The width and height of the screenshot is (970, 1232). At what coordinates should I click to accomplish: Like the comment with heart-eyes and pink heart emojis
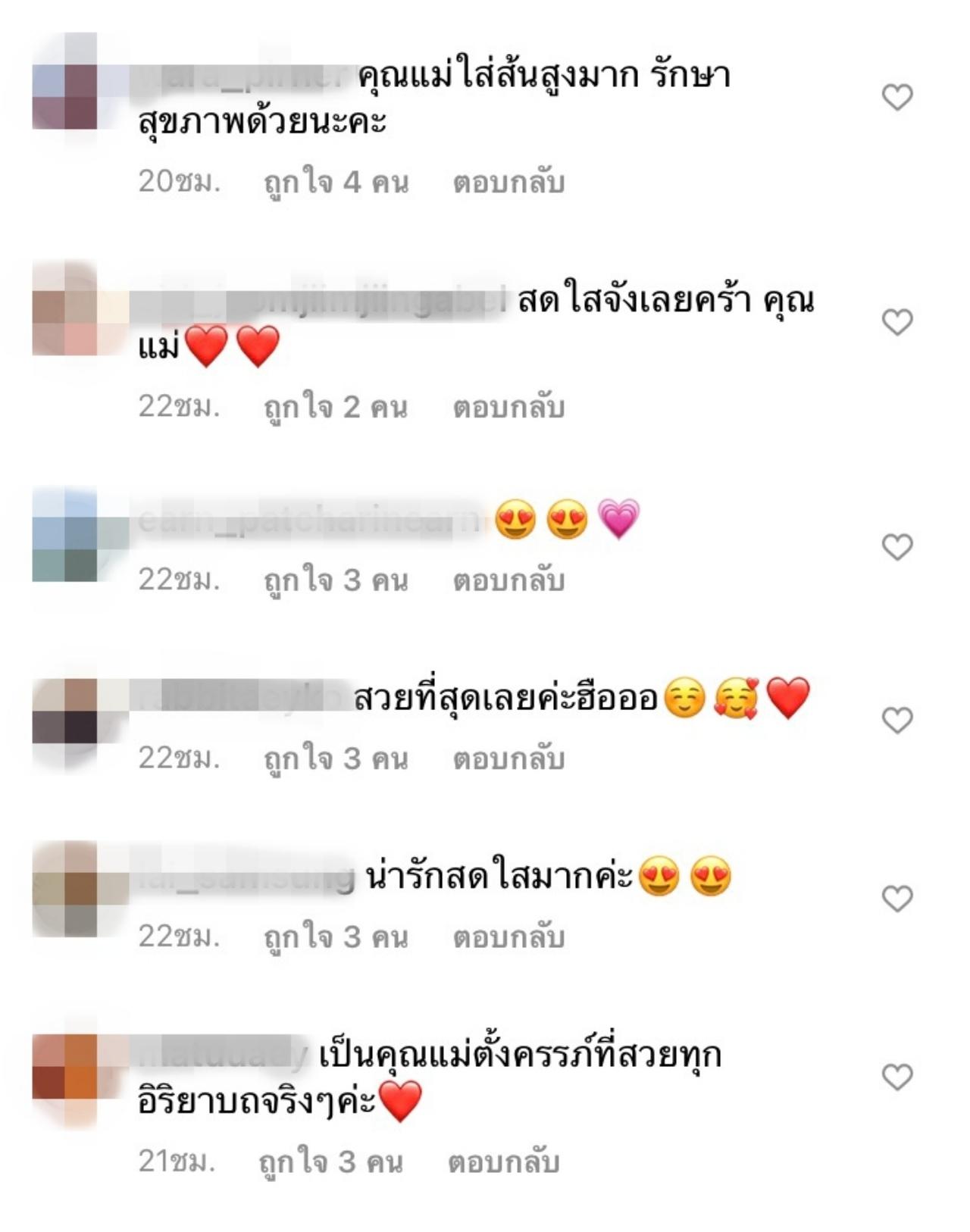point(897,546)
